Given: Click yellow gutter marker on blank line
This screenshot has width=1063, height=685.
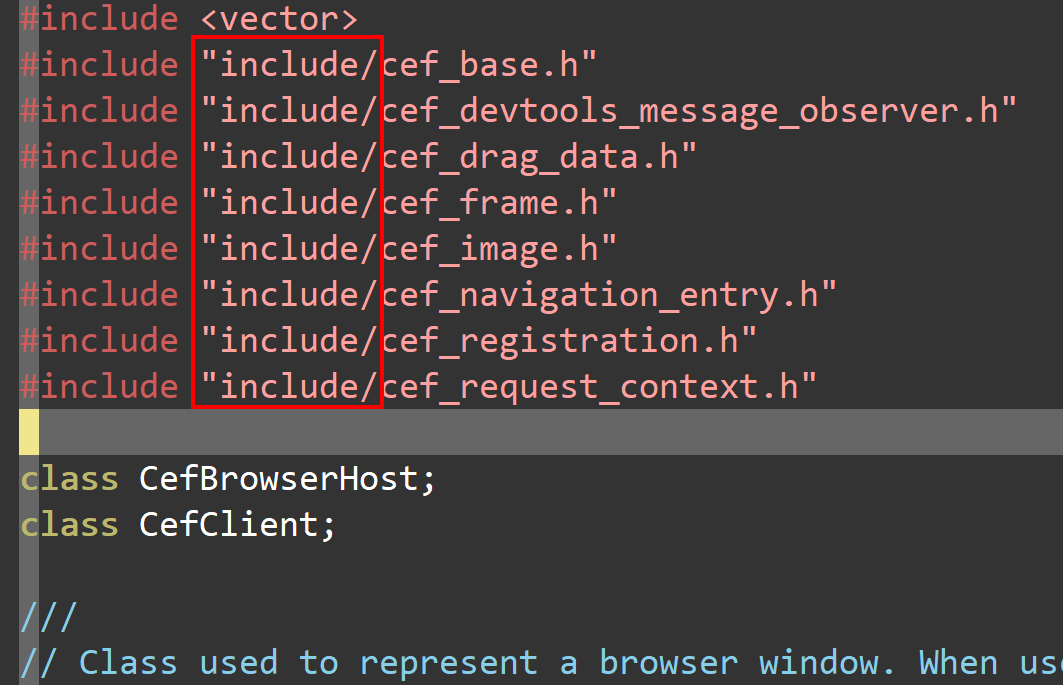Looking at the screenshot, I should point(29,432).
